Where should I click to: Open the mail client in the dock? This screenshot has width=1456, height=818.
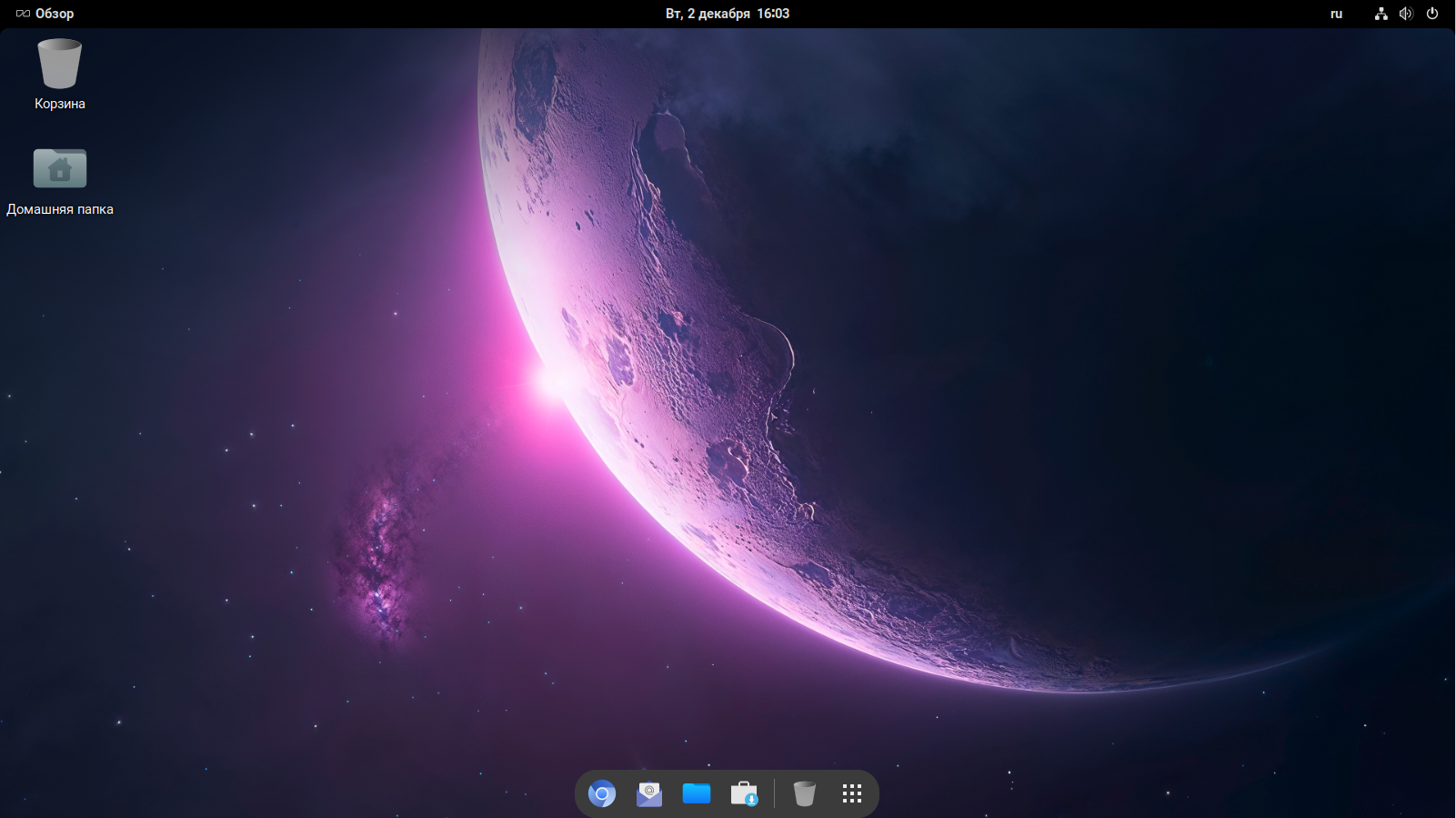[x=648, y=793]
